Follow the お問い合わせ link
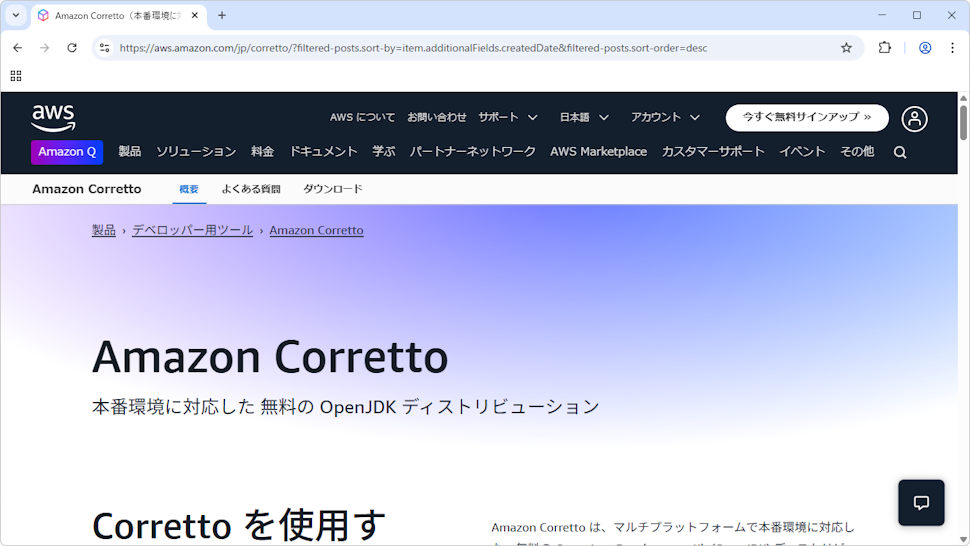The width and height of the screenshot is (970, 546). tap(437, 117)
